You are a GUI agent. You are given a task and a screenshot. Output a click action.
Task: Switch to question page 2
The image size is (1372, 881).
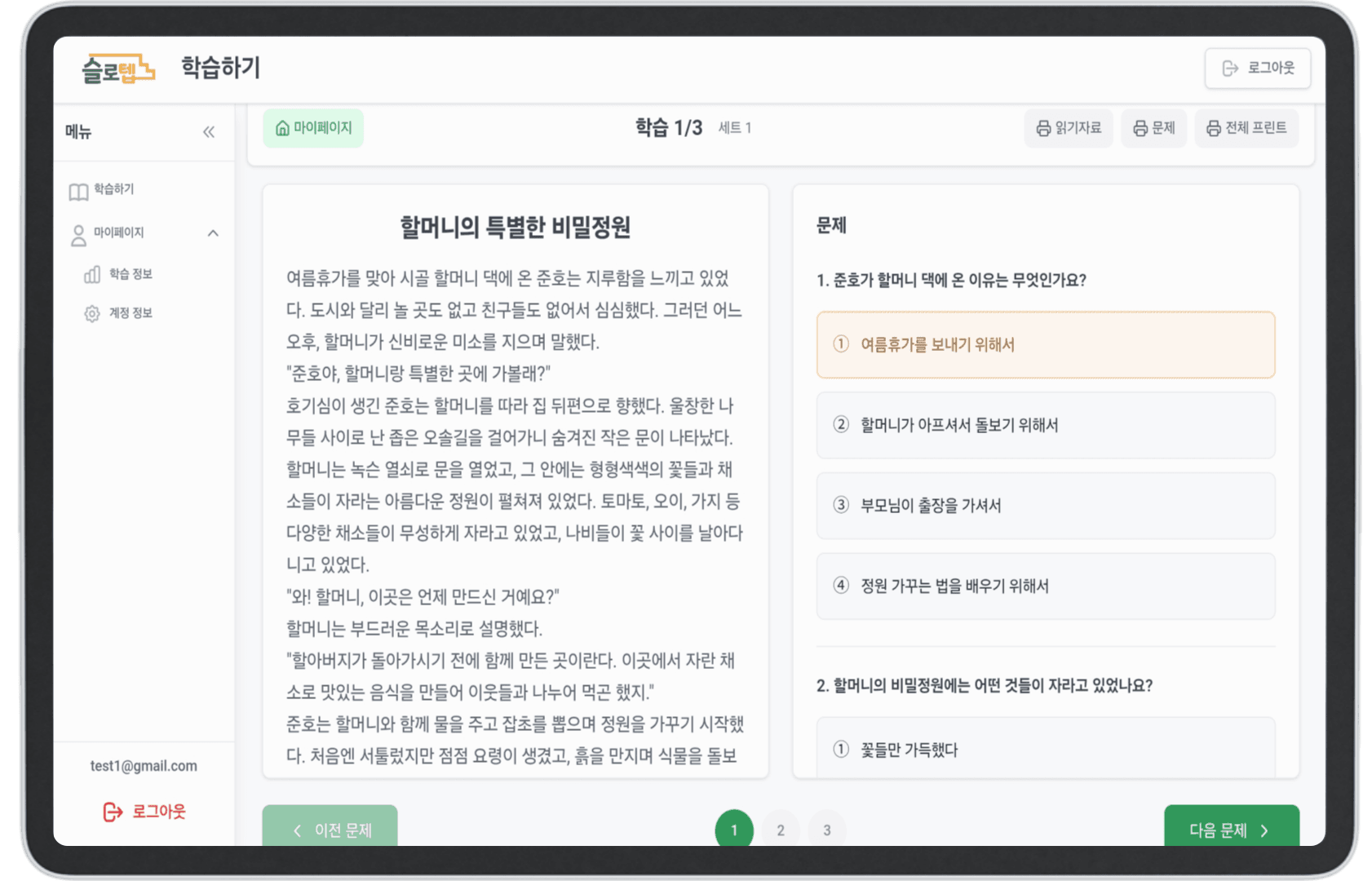click(781, 830)
